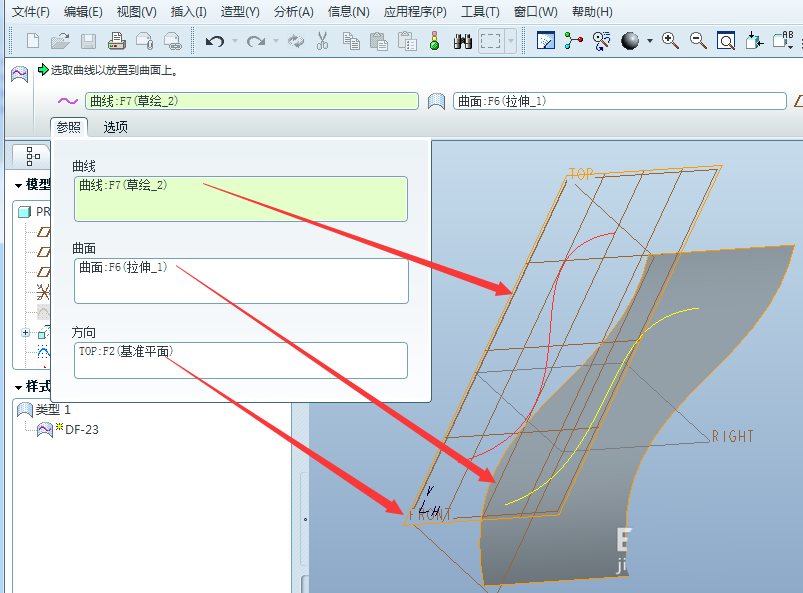The height and width of the screenshot is (593, 803).
Task: Open the undo history dropdown arrow
Action: pos(235,41)
